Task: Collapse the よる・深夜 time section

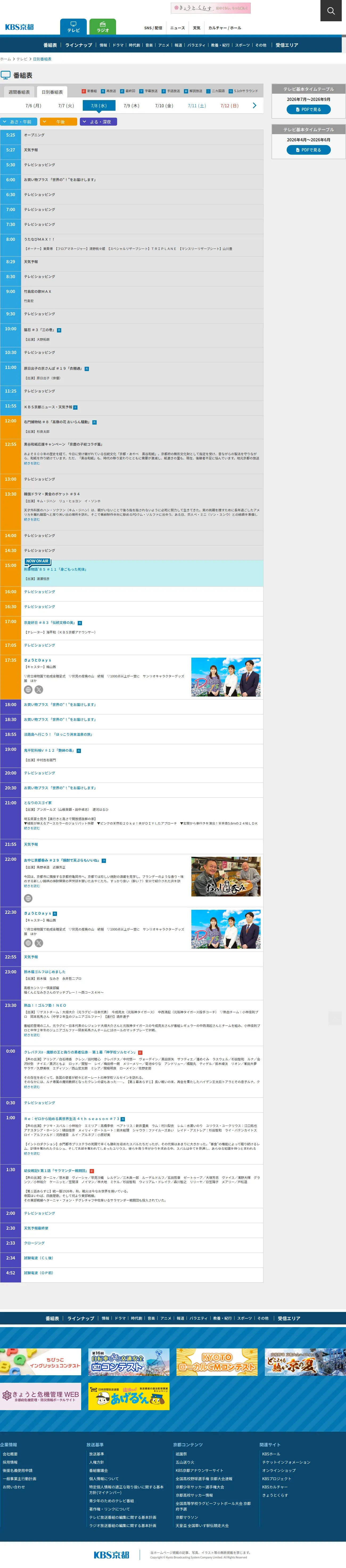Action: [x=98, y=122]
